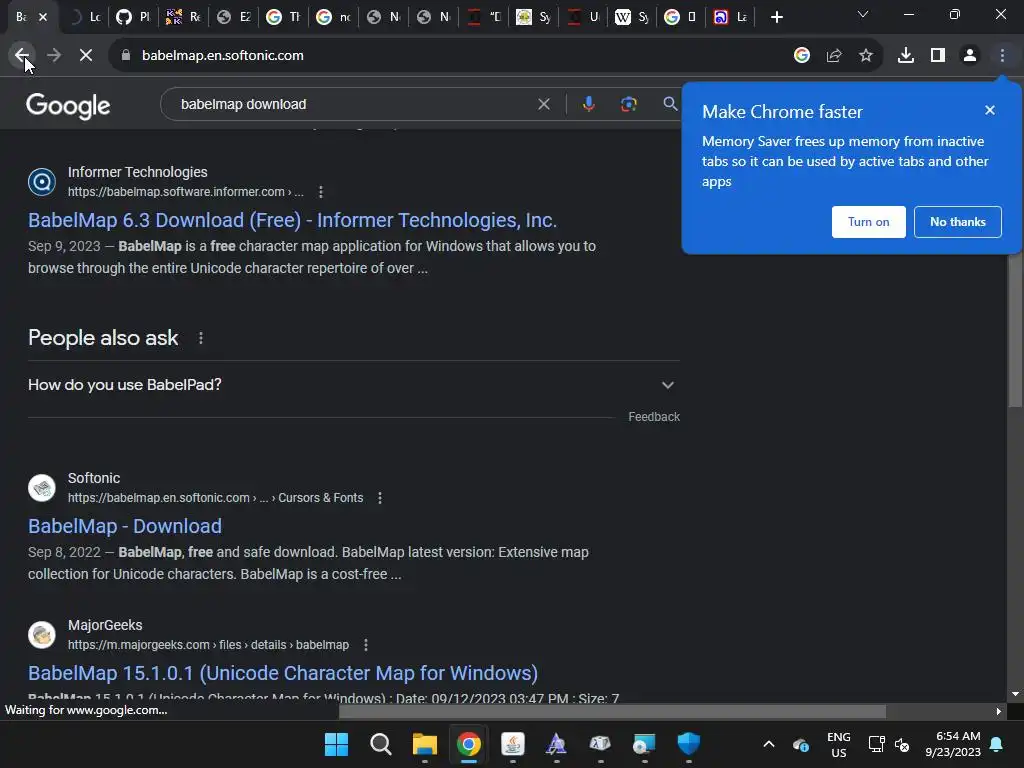The width and height of the screenshot is (1024, 768).
Task: Open File Explorer from taskbar
Action: click(x=424, y=744)
